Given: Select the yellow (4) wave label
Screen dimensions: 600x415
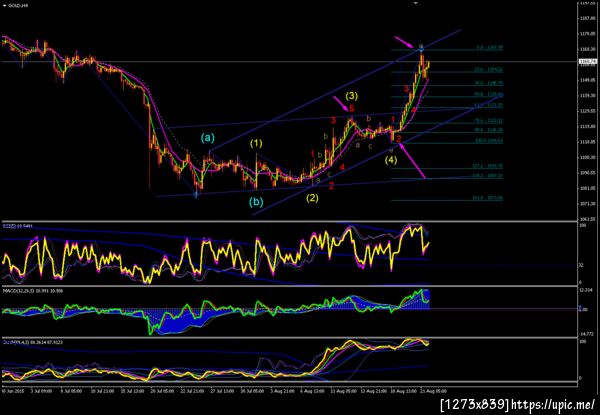Looking at the screenshot, I should (x=391, y=160).
